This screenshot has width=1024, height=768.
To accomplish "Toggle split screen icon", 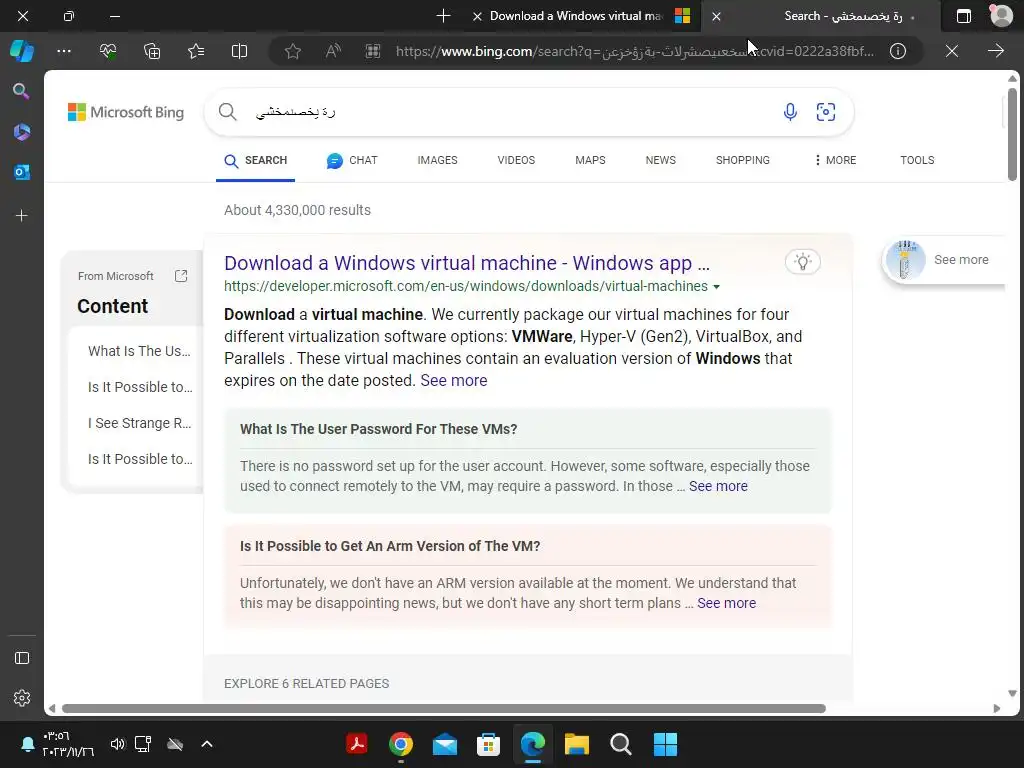I will (x=240, y=51).
